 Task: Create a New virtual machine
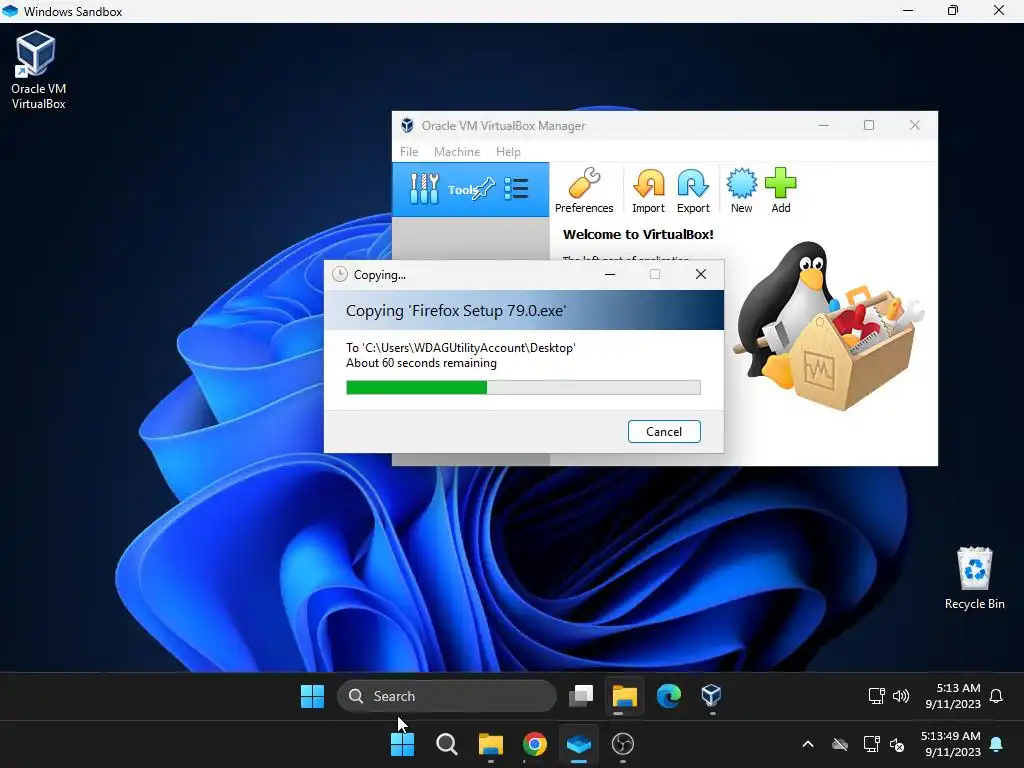click(741, 191)
